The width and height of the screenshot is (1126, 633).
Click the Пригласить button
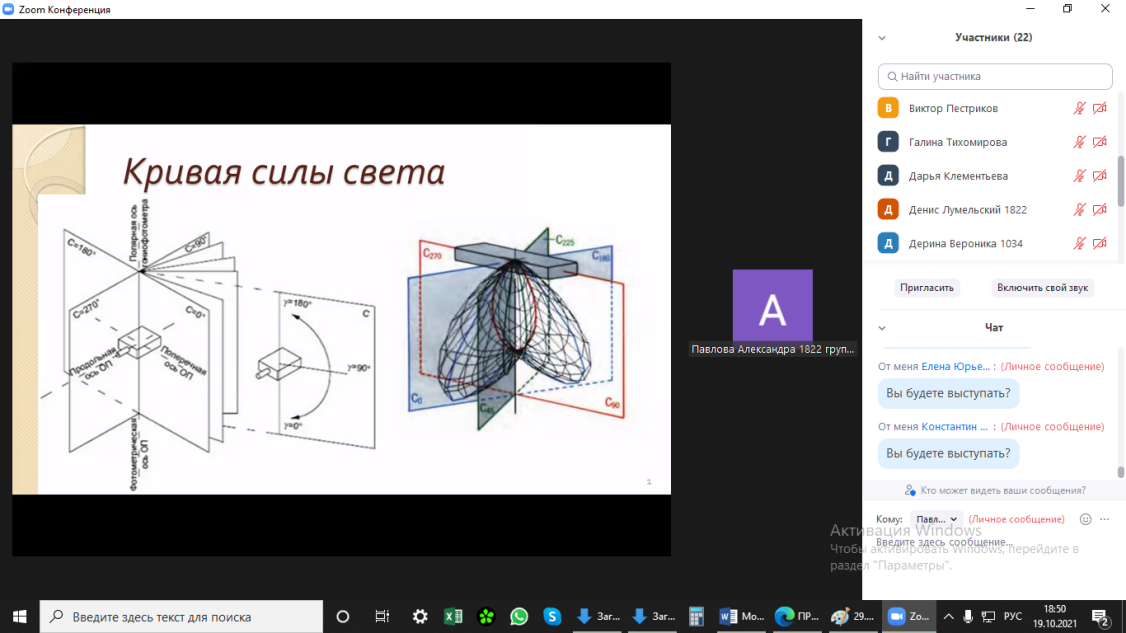coord(927,287)
